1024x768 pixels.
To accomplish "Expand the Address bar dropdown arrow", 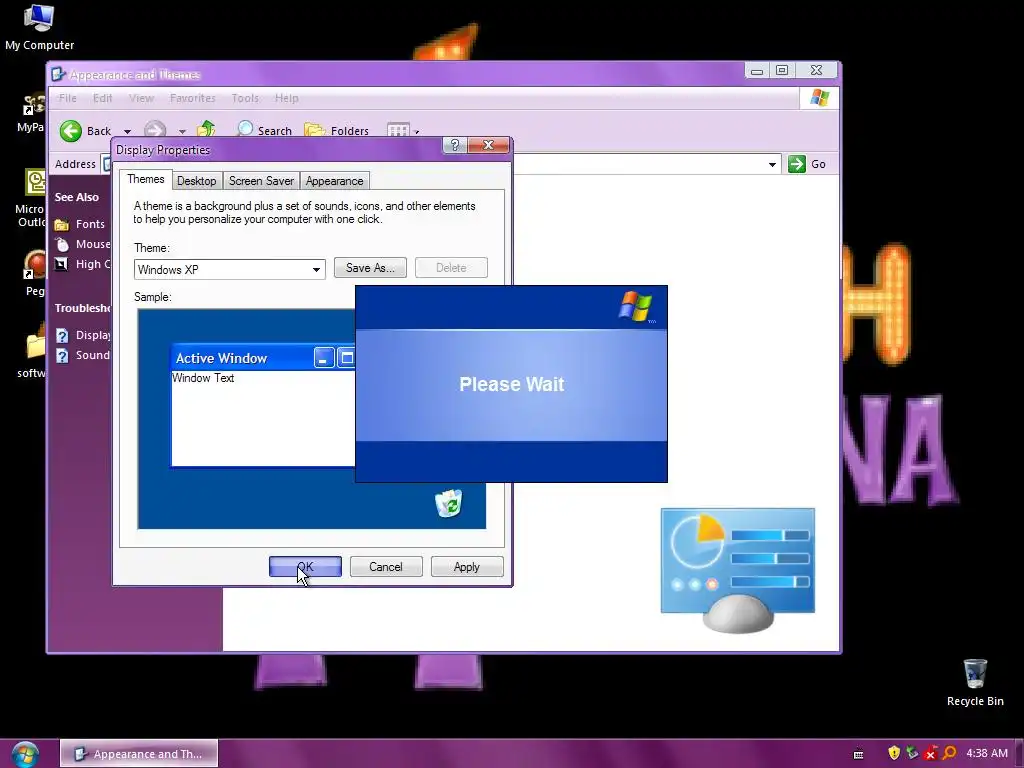I will 772,165.
